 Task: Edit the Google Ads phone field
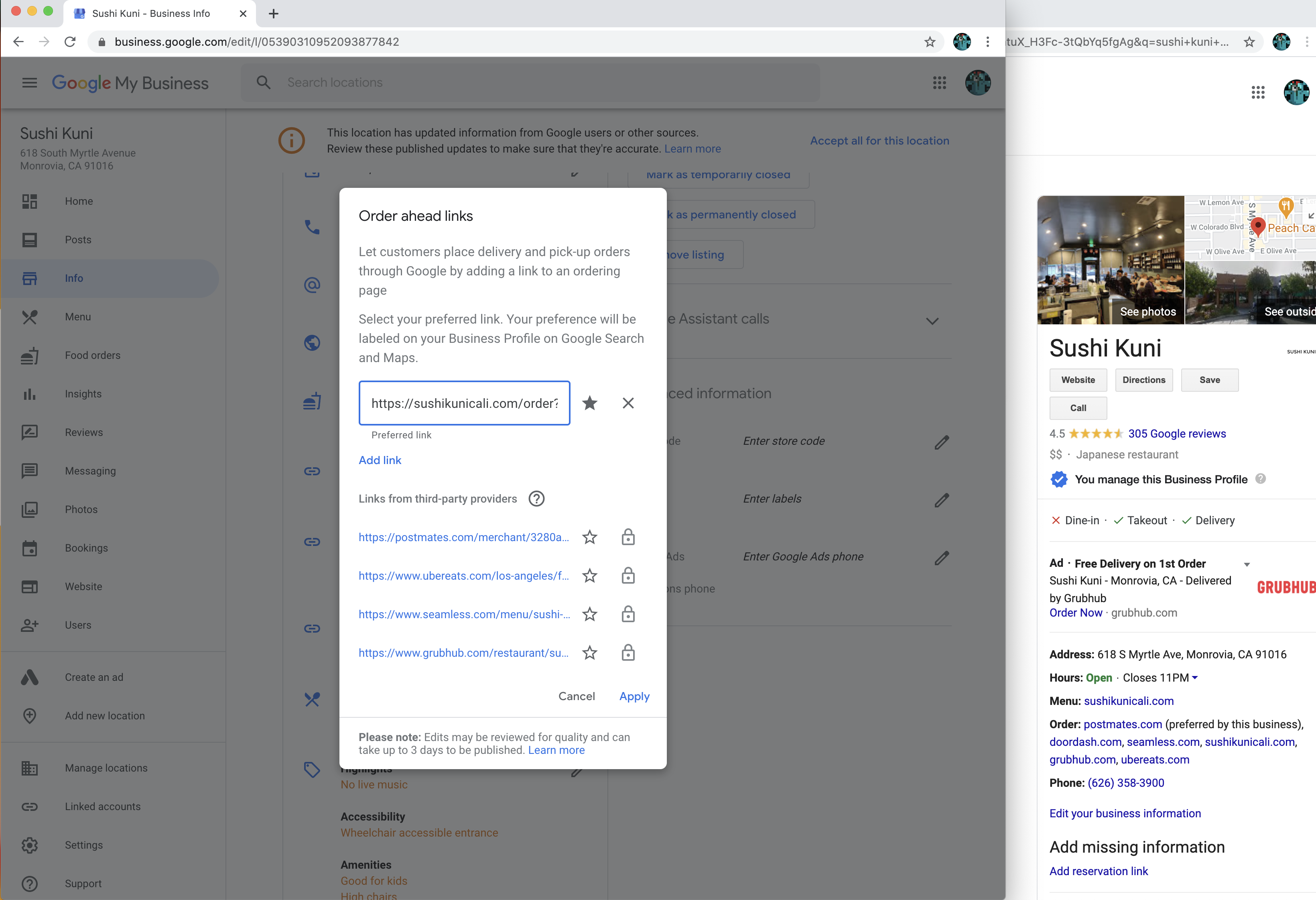point(941,557)
